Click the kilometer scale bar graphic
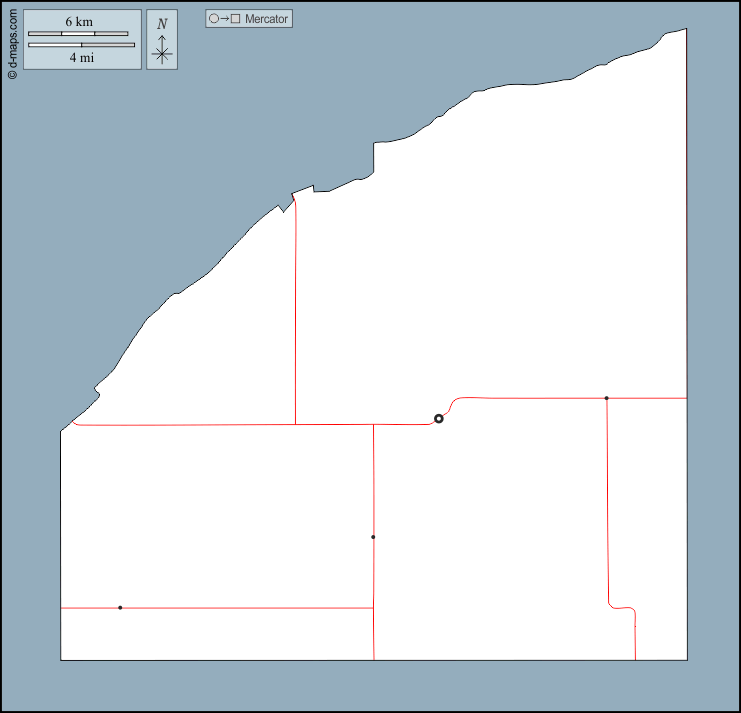741x713 pixels. coord(78,34)
